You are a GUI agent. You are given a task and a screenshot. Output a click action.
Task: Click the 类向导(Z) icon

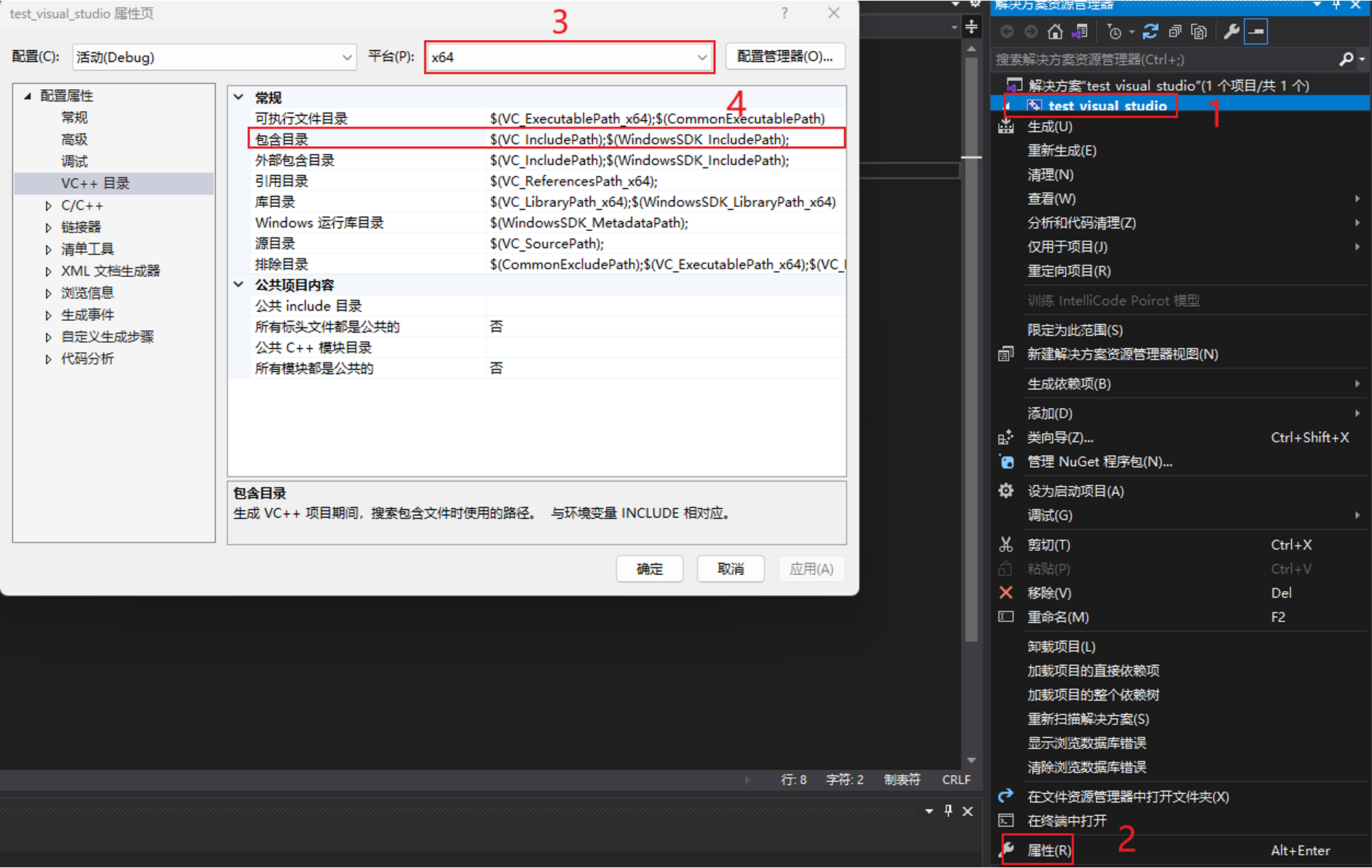pos(1006,437)
